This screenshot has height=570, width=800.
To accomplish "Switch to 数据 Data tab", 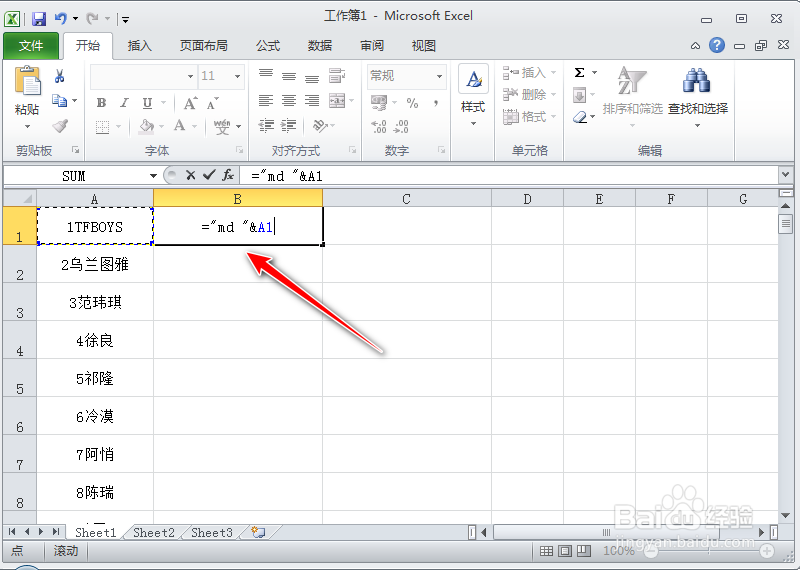I will (x=320, y=46).
